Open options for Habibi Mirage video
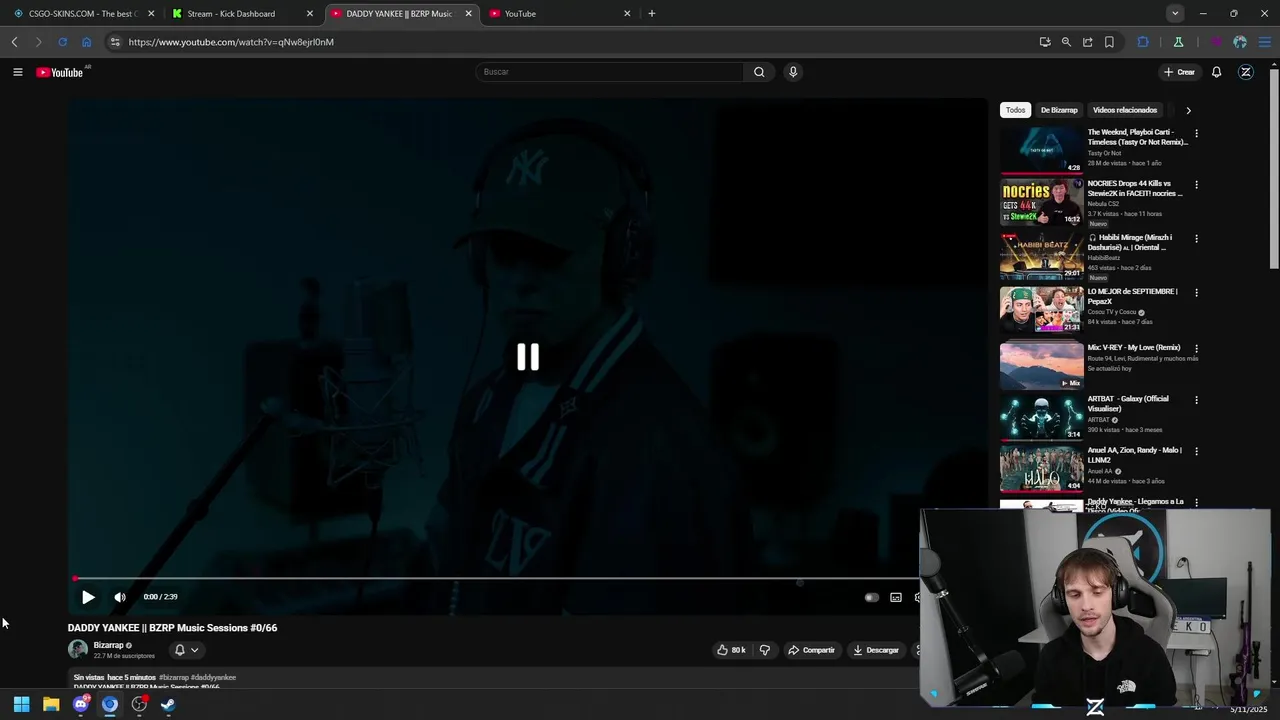The height and width of the screenshot is (720, 1280). coord(1196,238)
